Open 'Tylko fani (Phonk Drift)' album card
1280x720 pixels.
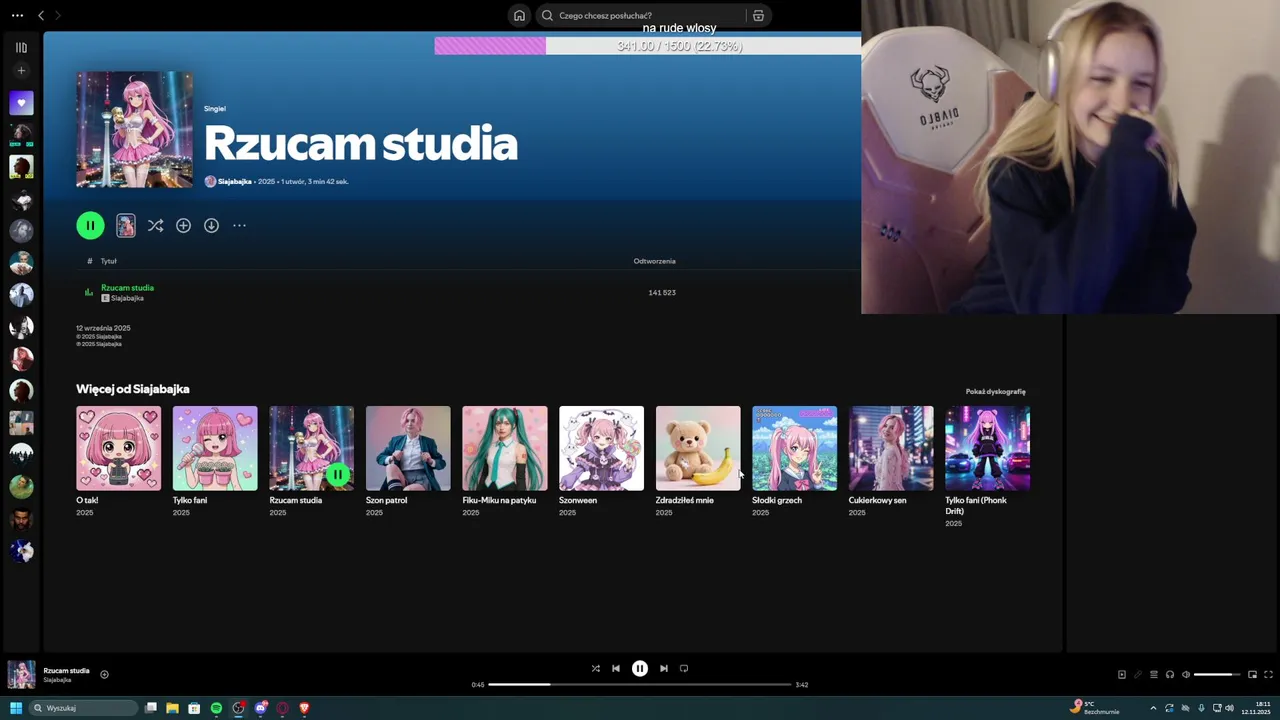987,465
